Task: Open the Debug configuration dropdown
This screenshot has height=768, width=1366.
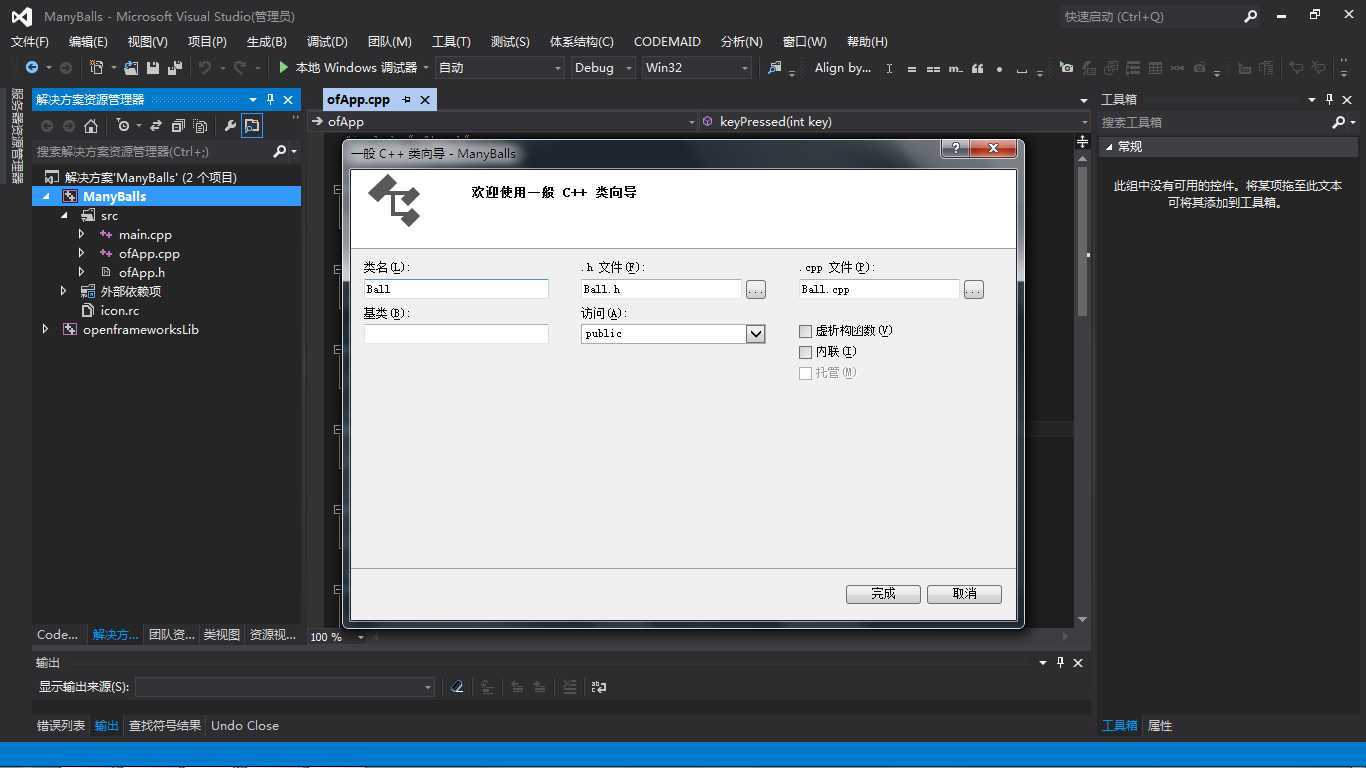Action: coord(629,68)
